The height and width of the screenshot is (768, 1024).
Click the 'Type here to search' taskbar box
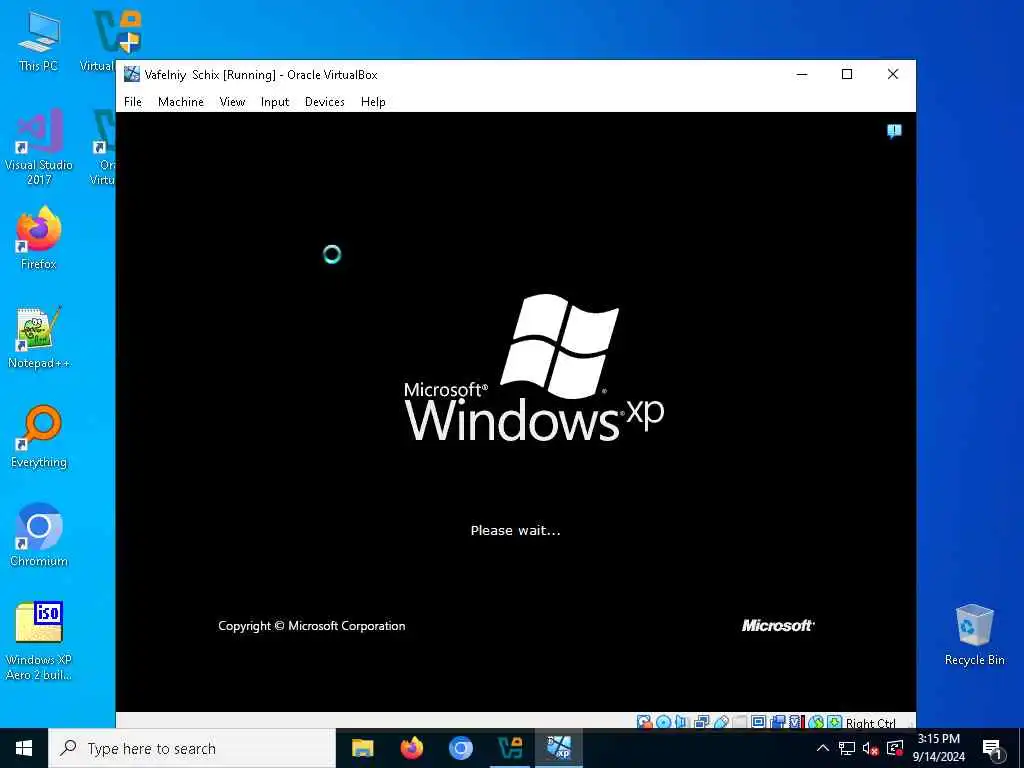click(x=192, y=748)
